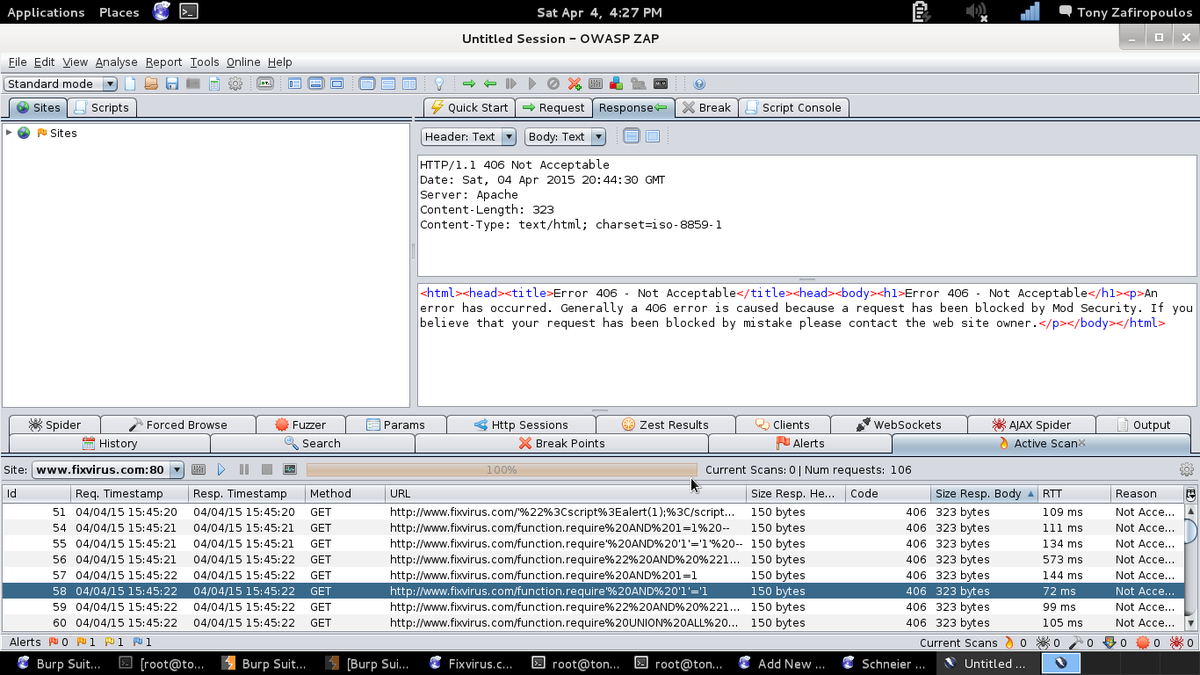Click the green right arrow submit-and-step icon
This screenshot has width=1200, height=675.
pos(469,84)
